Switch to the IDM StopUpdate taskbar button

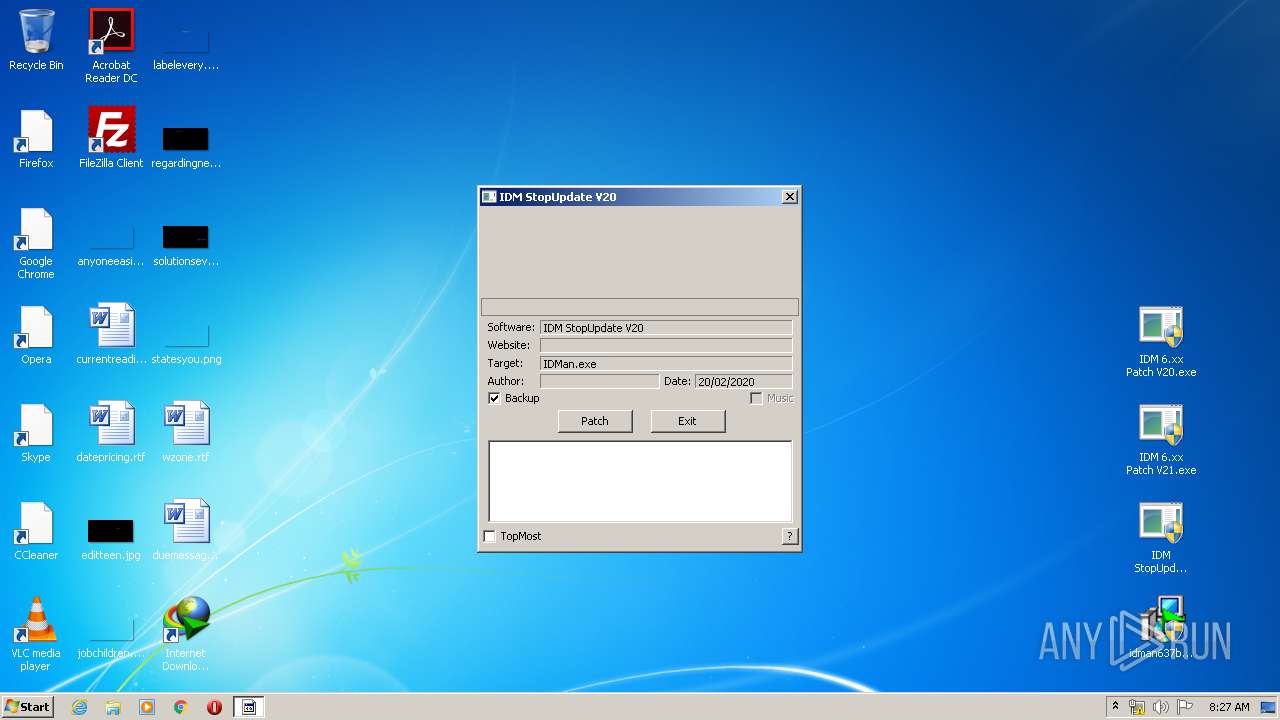tap(249, 707)
